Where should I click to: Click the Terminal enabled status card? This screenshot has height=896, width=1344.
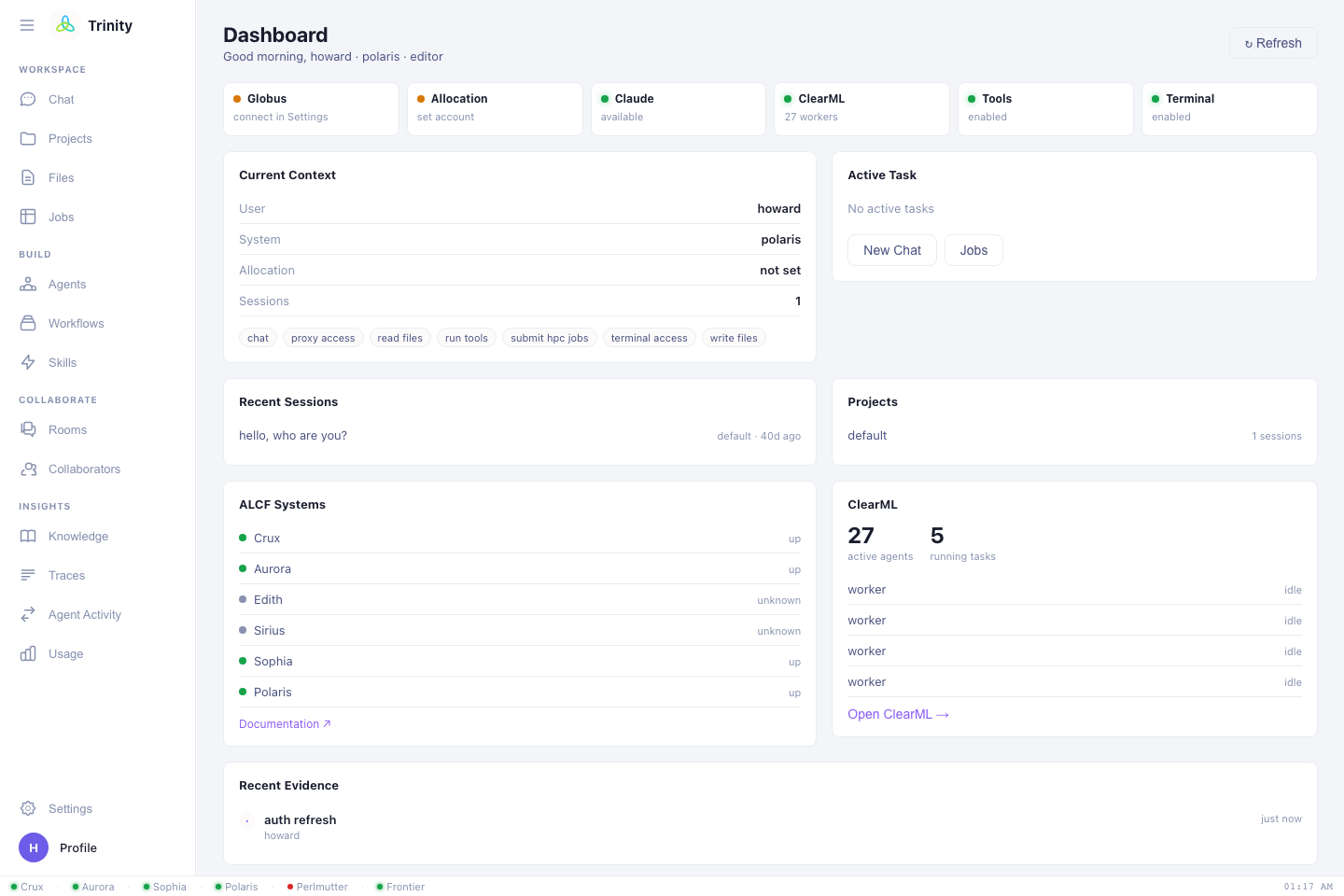(x=1229, y=109)
